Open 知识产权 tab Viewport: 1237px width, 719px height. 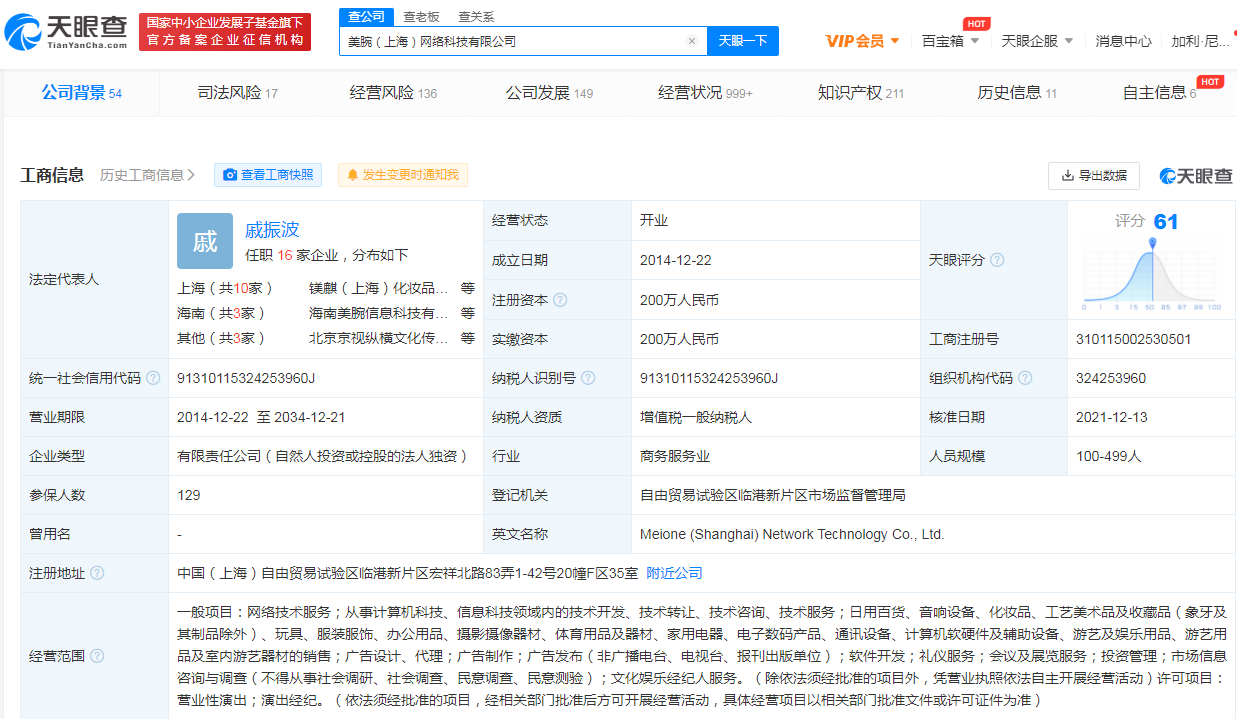pos(861,93)
